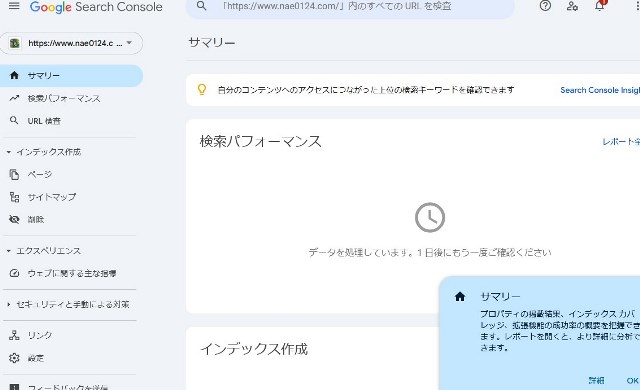Screen dimensions: 640x390
Task: Click 詳細 in the サマリー tooltip
Action: [596, 381]
